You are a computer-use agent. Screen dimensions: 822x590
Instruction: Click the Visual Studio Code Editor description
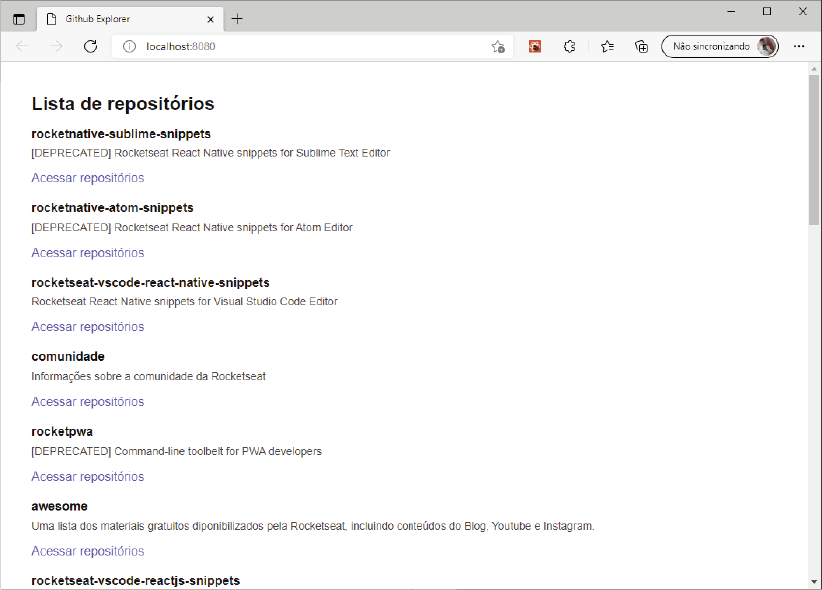pos(185,302)
